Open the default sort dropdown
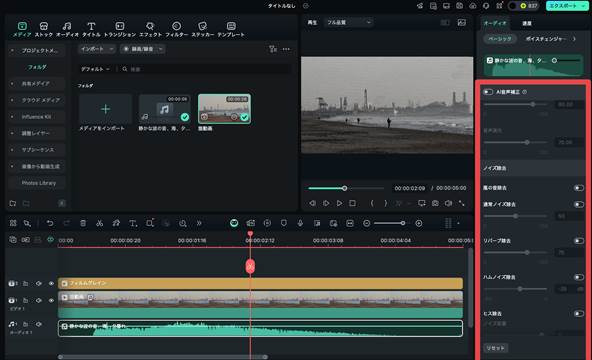 95,69
